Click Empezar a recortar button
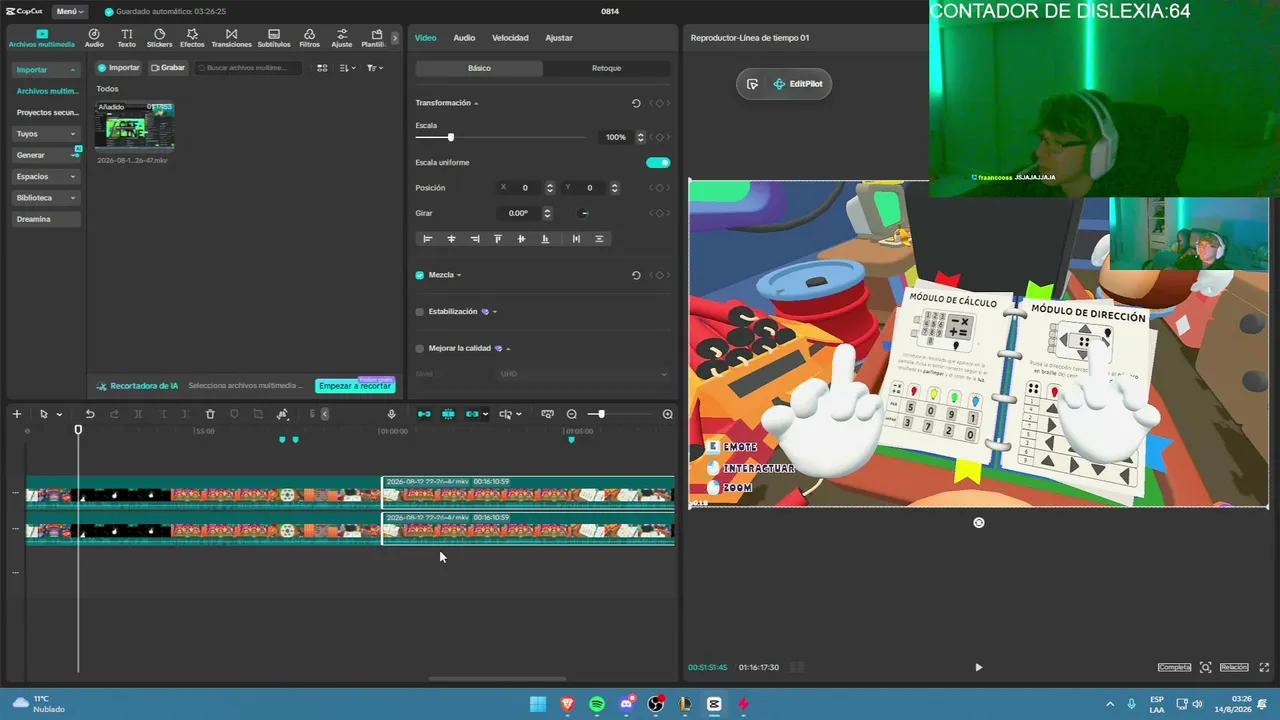The height and width of the screenshot is (720, 1280). click(355, 386)
